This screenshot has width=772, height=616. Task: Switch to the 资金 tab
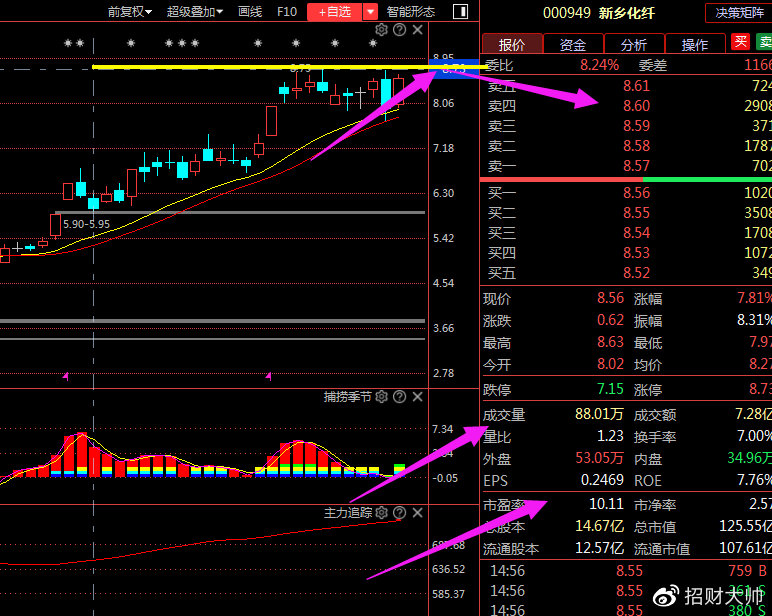point(573,44)
